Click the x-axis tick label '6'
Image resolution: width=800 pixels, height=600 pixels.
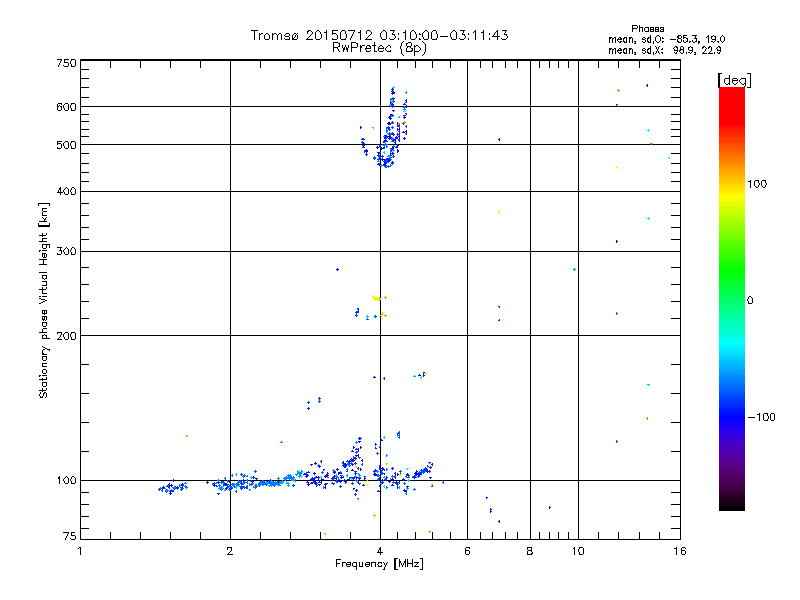(x=467, y=551)
